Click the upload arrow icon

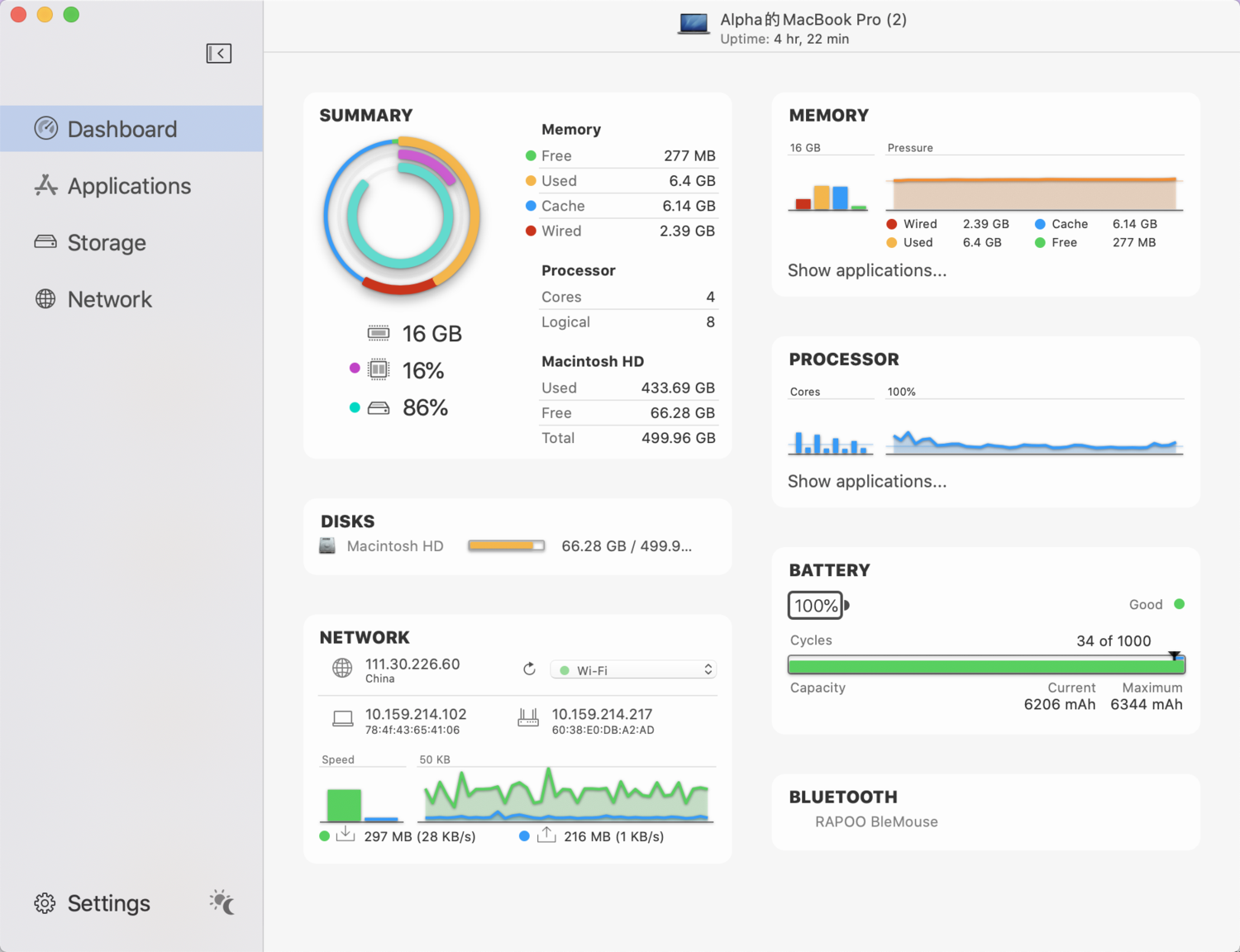coord(546,835)
